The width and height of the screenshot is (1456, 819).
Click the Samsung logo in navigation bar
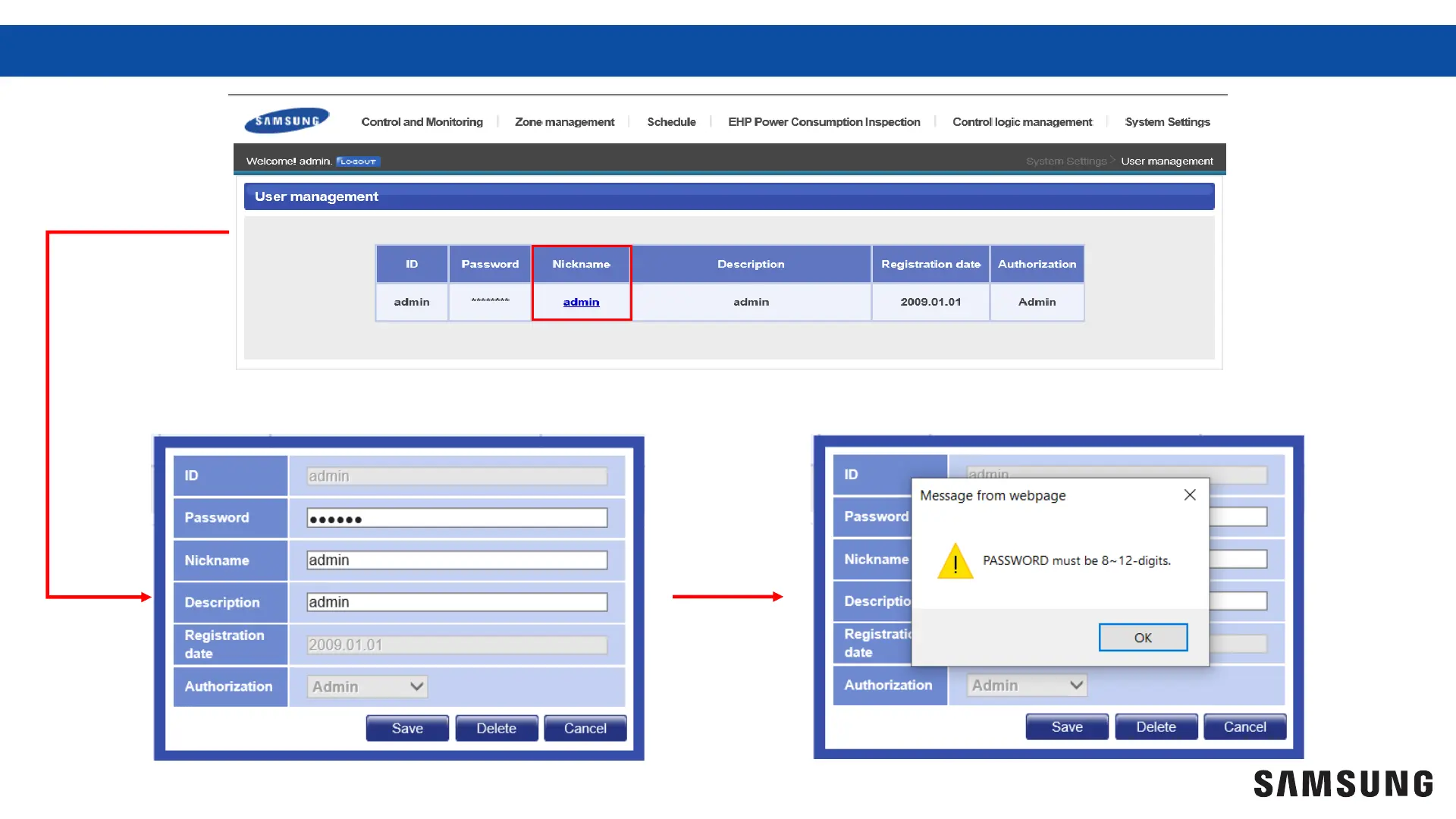[x=287, y=121]
